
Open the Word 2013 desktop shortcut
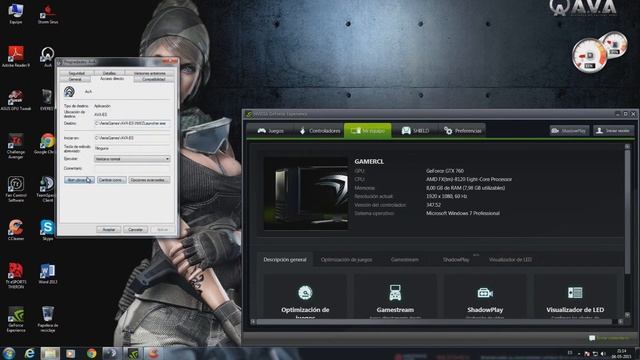pos(47,273)
